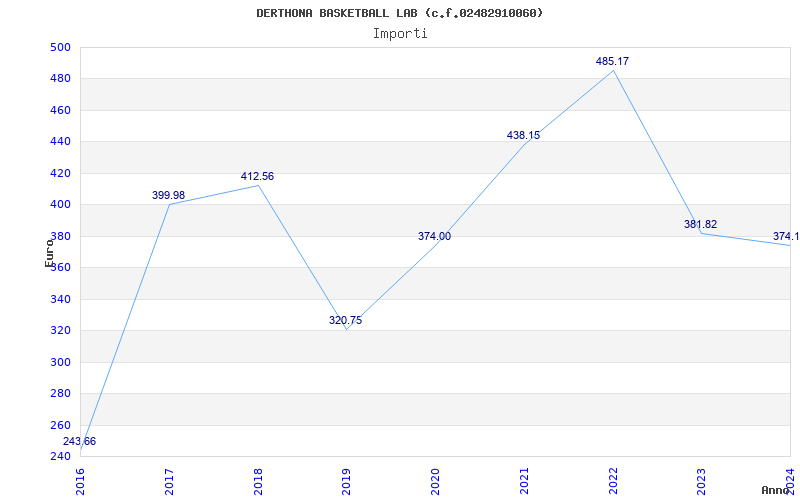This screenshot has height=500, width=800.
Task: Click the 400 y-axis tick label
Action: pos(60,205)
